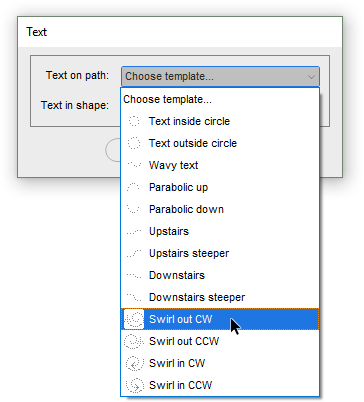This screenshot has width=364, height=402.
Task: Click the Swirl out CCW spiral icon
Action: 134,341
